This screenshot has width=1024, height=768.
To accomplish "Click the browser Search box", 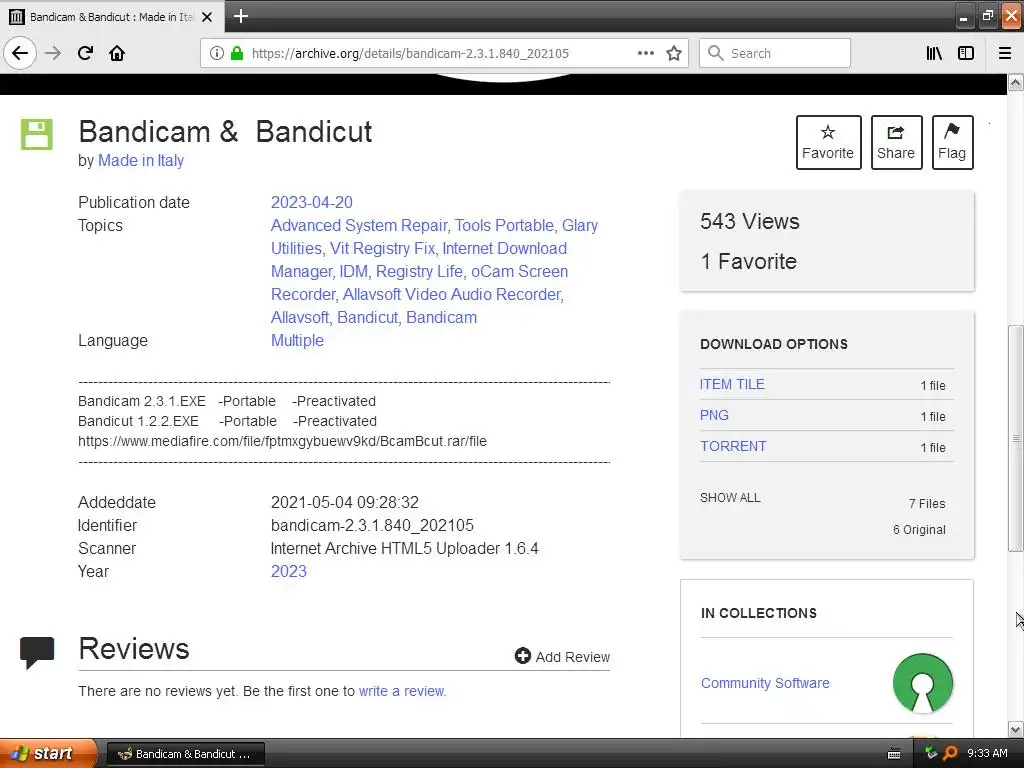I will [775, 53].
